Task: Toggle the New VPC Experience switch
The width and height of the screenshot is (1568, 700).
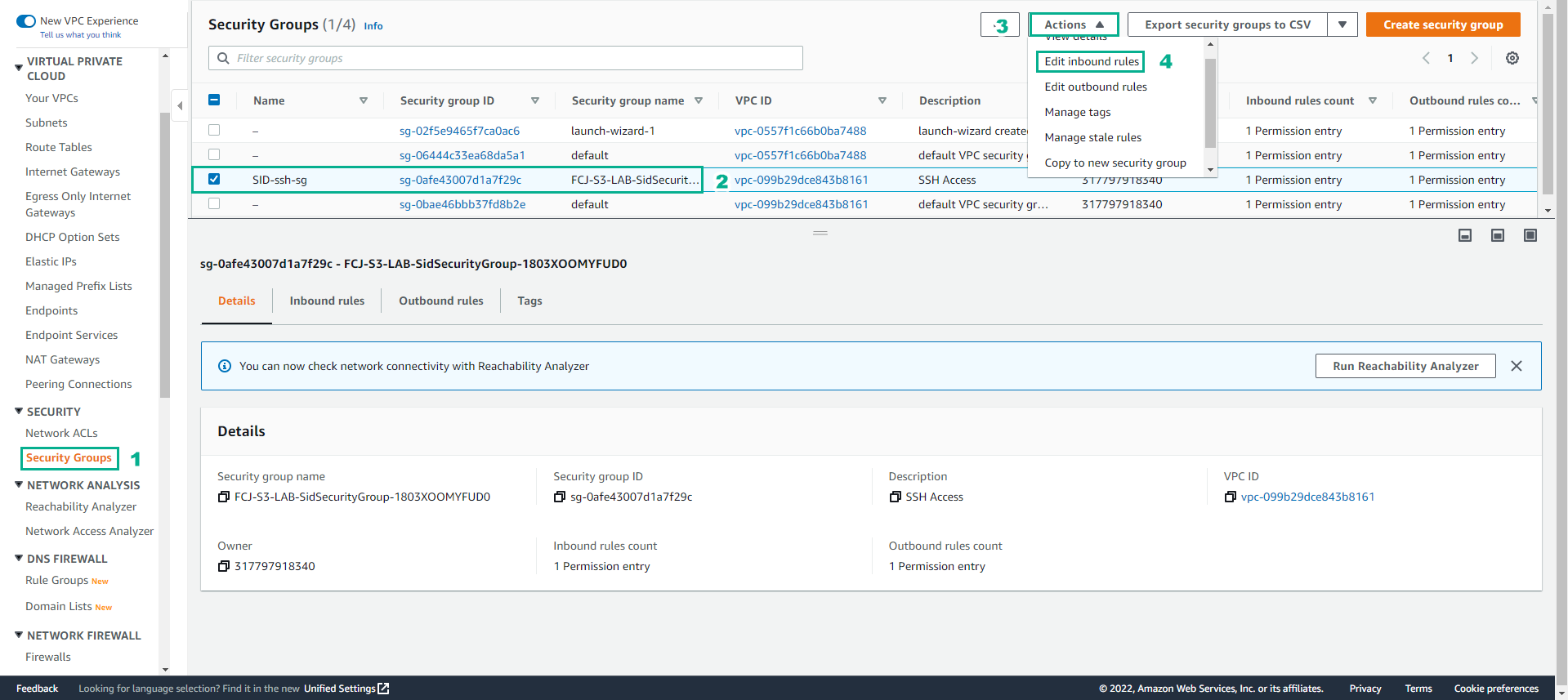Action: pyautogui.click(x=26, y=21)
